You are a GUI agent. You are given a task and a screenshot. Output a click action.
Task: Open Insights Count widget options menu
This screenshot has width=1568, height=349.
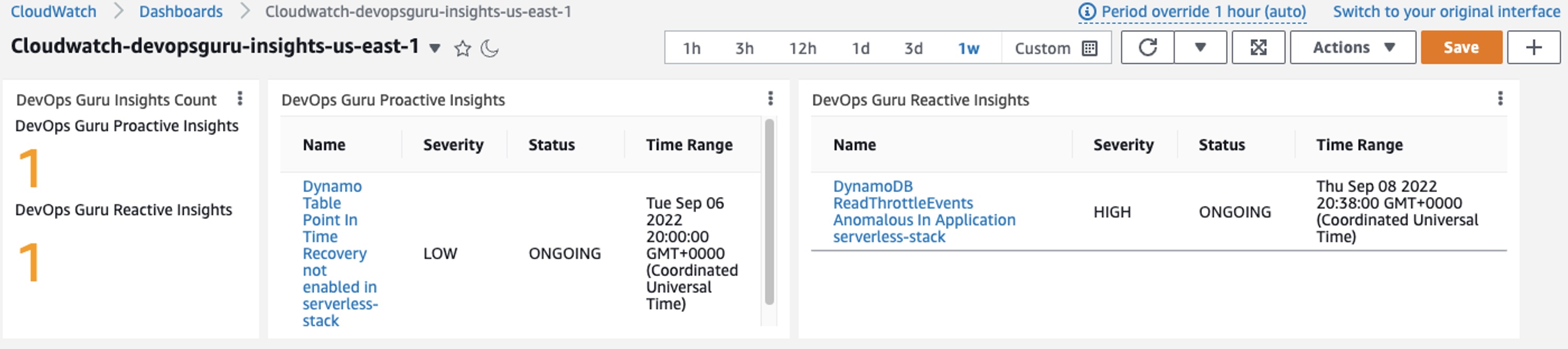tap(240, 99)
